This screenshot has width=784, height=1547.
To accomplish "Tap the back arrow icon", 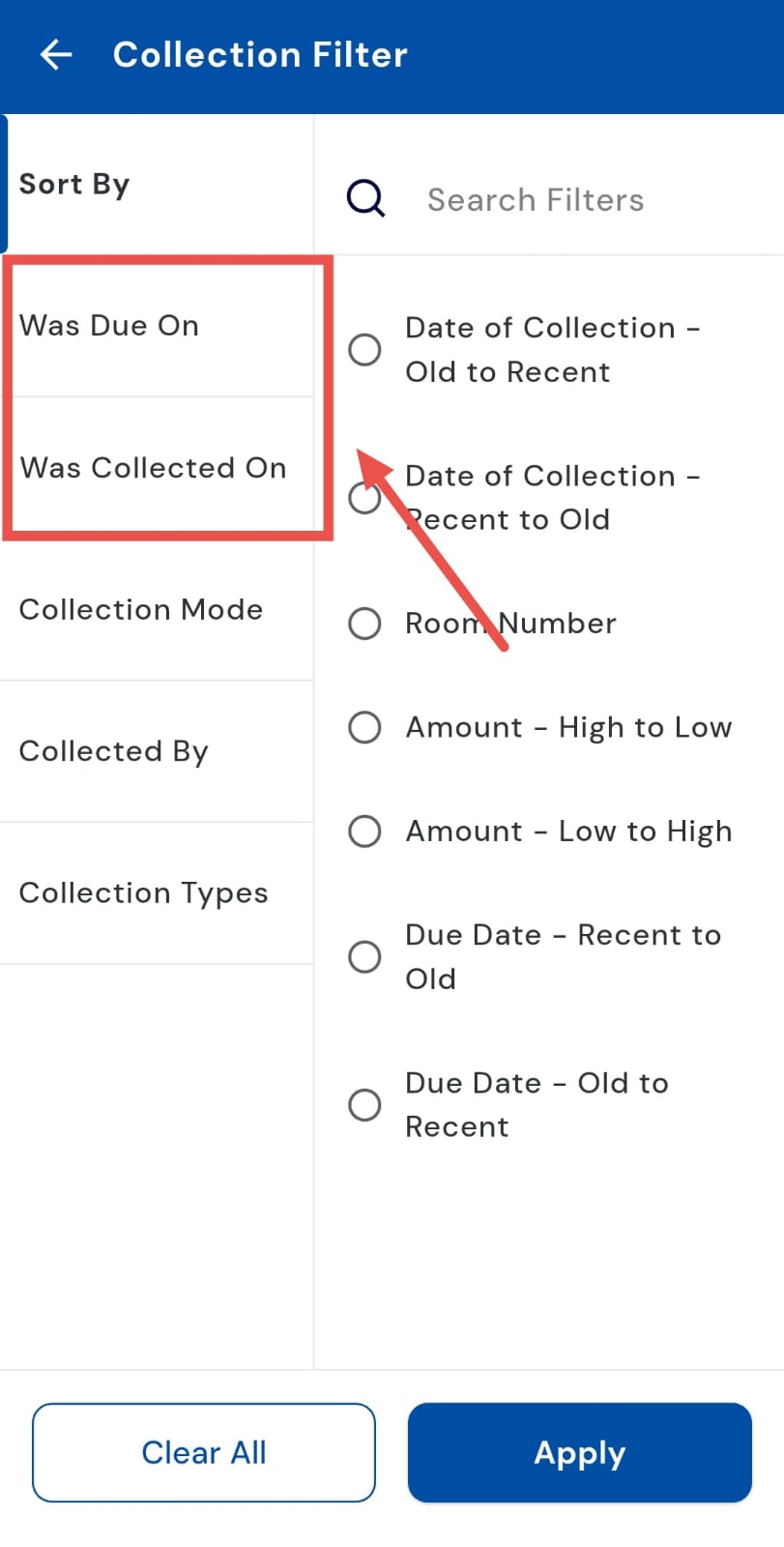I will click(x=56, y=55).
